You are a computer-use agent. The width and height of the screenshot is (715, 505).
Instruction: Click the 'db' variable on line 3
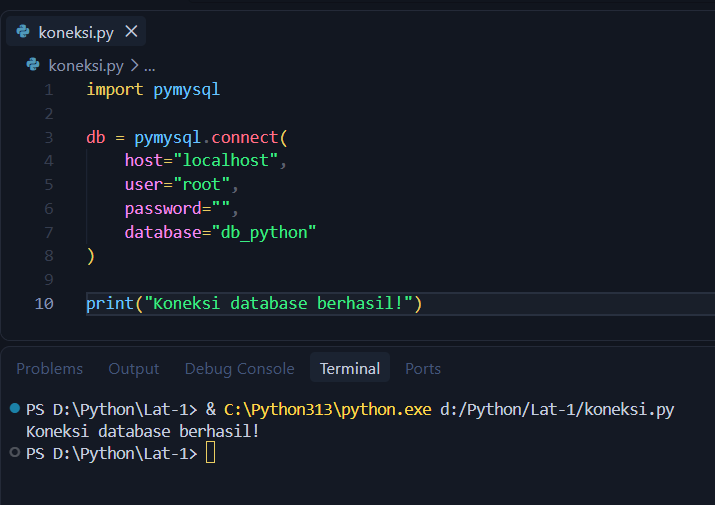(x=96, y=137)
